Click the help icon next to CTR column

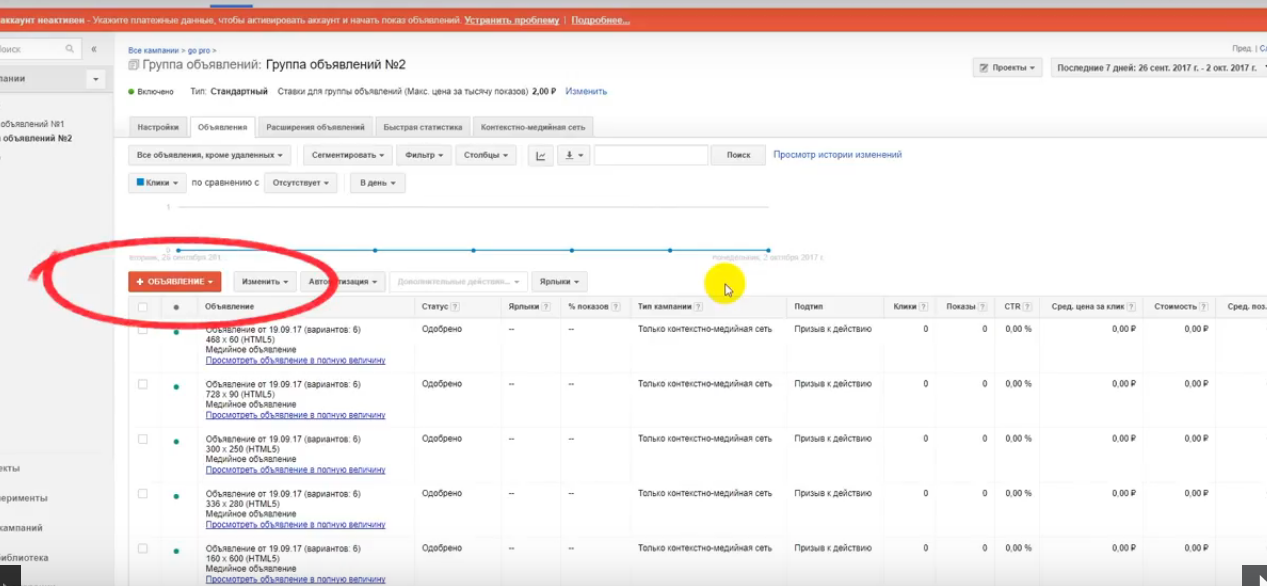(x=1027, y=307)
